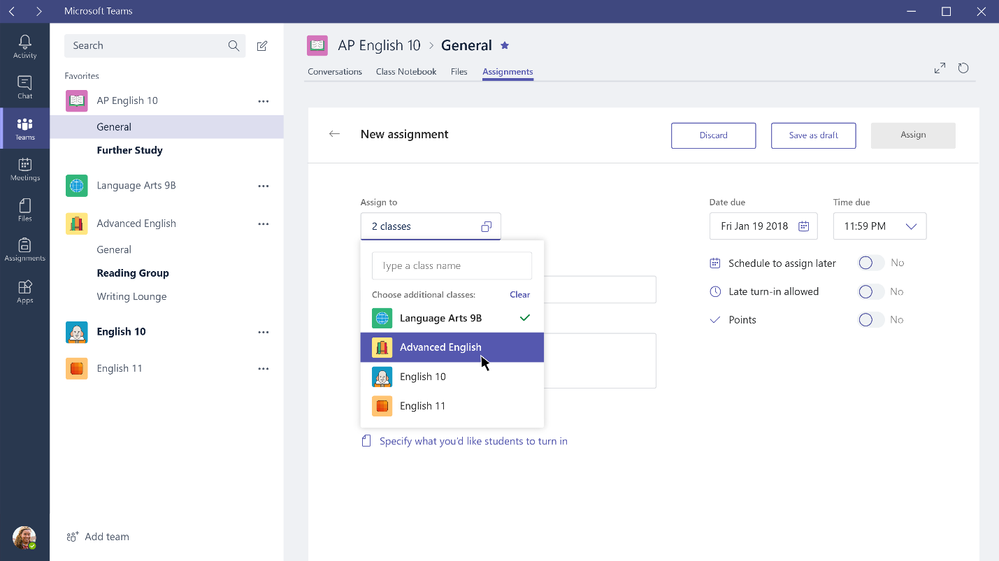
Task: Open Assignments icon in left rail
Action: [x=25, y=250]
